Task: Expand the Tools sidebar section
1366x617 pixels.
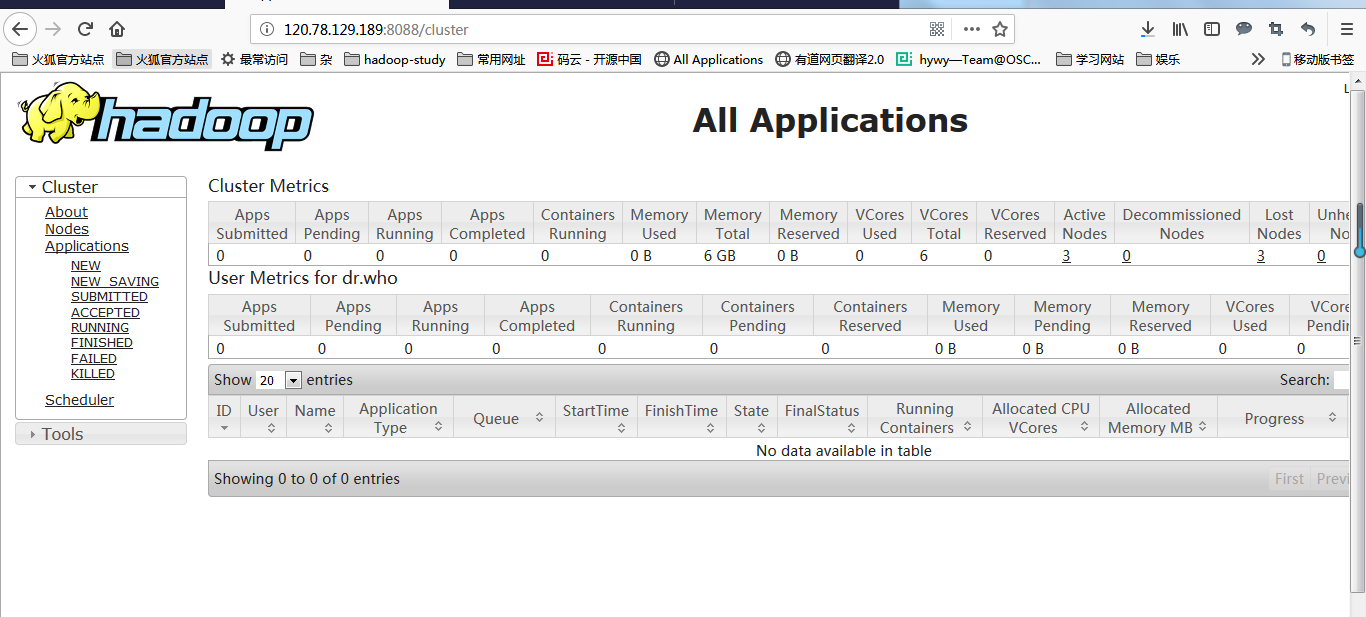Action: coord(101,434)
